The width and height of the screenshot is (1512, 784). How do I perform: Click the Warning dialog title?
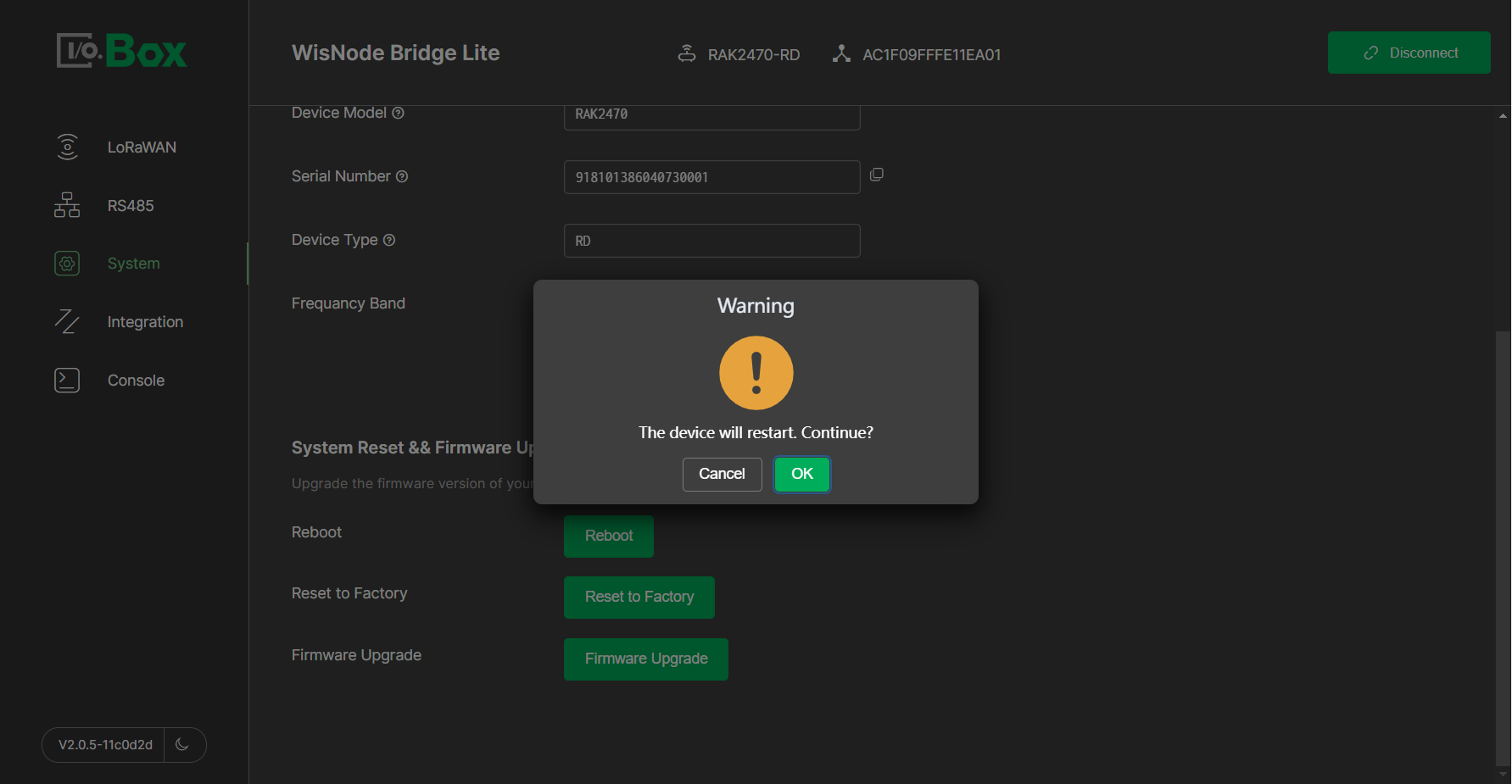pos(756,306)
